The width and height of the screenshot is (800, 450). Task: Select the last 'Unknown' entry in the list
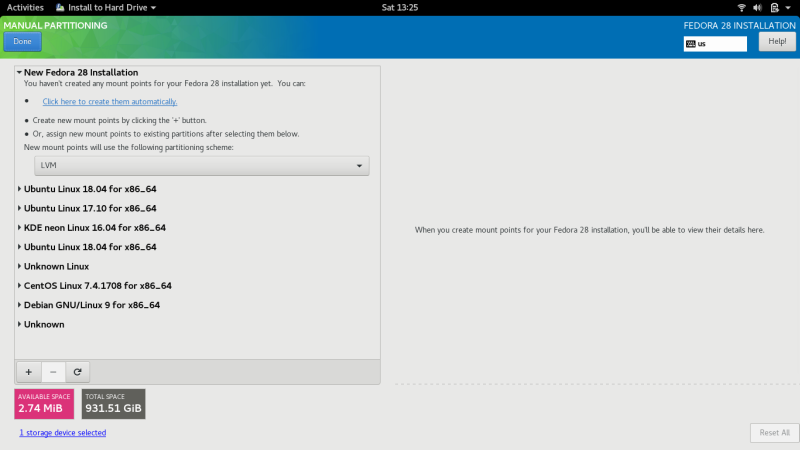coord(44,324)
